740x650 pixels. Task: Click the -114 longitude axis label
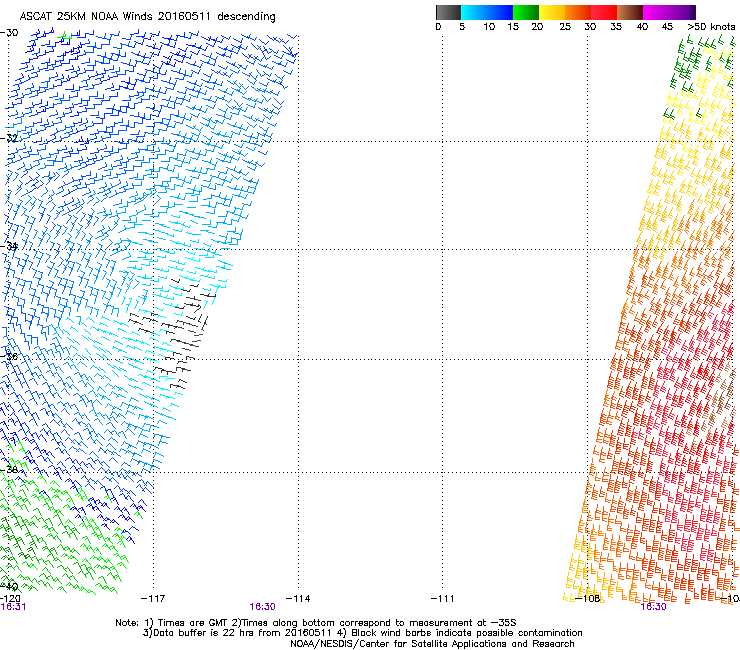point(298,599)
